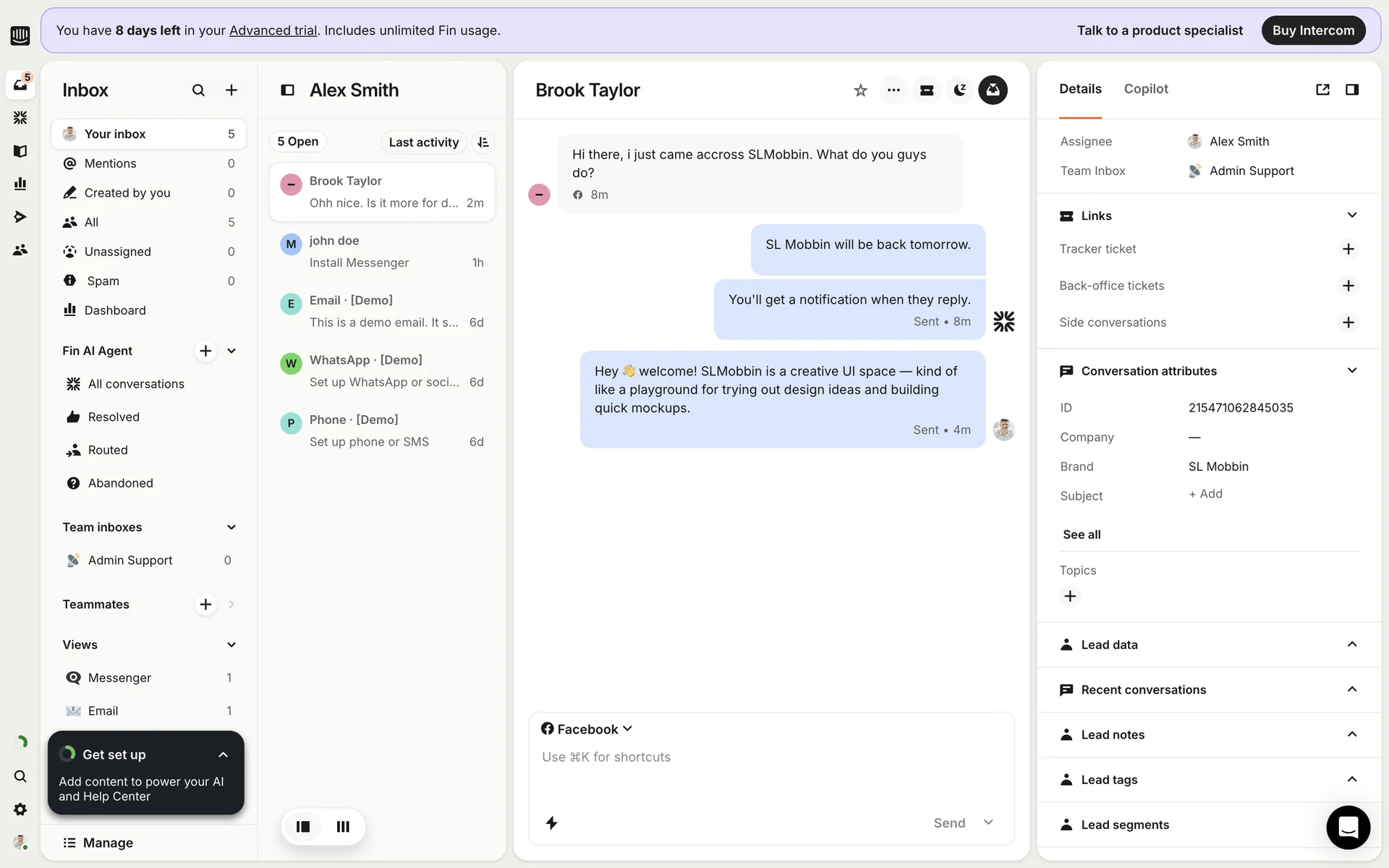Screen dimensions: 1389x868
Task: Open Details panel in new window
Action: coord(1322,90)
